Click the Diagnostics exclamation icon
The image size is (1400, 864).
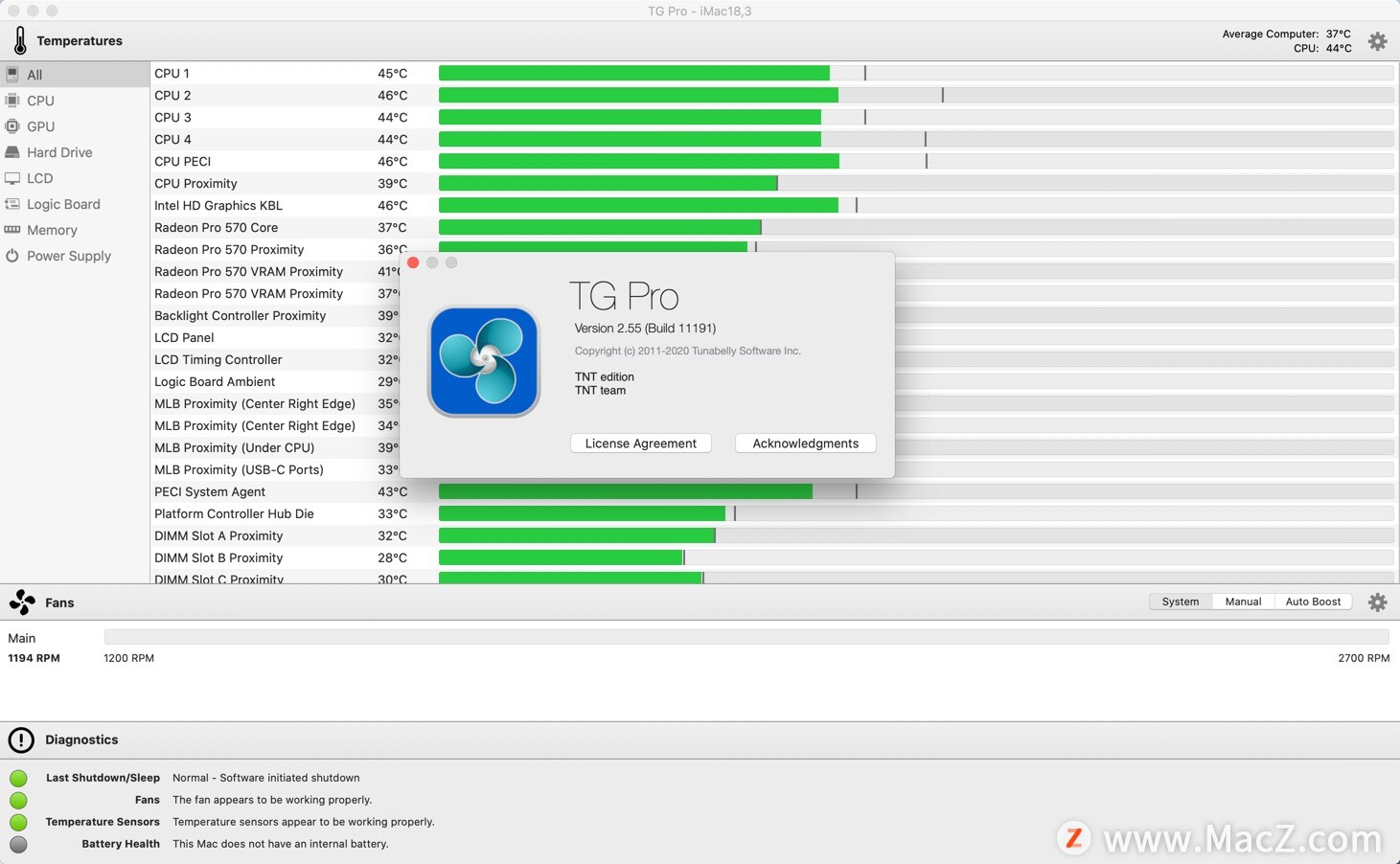click(21, 739)
